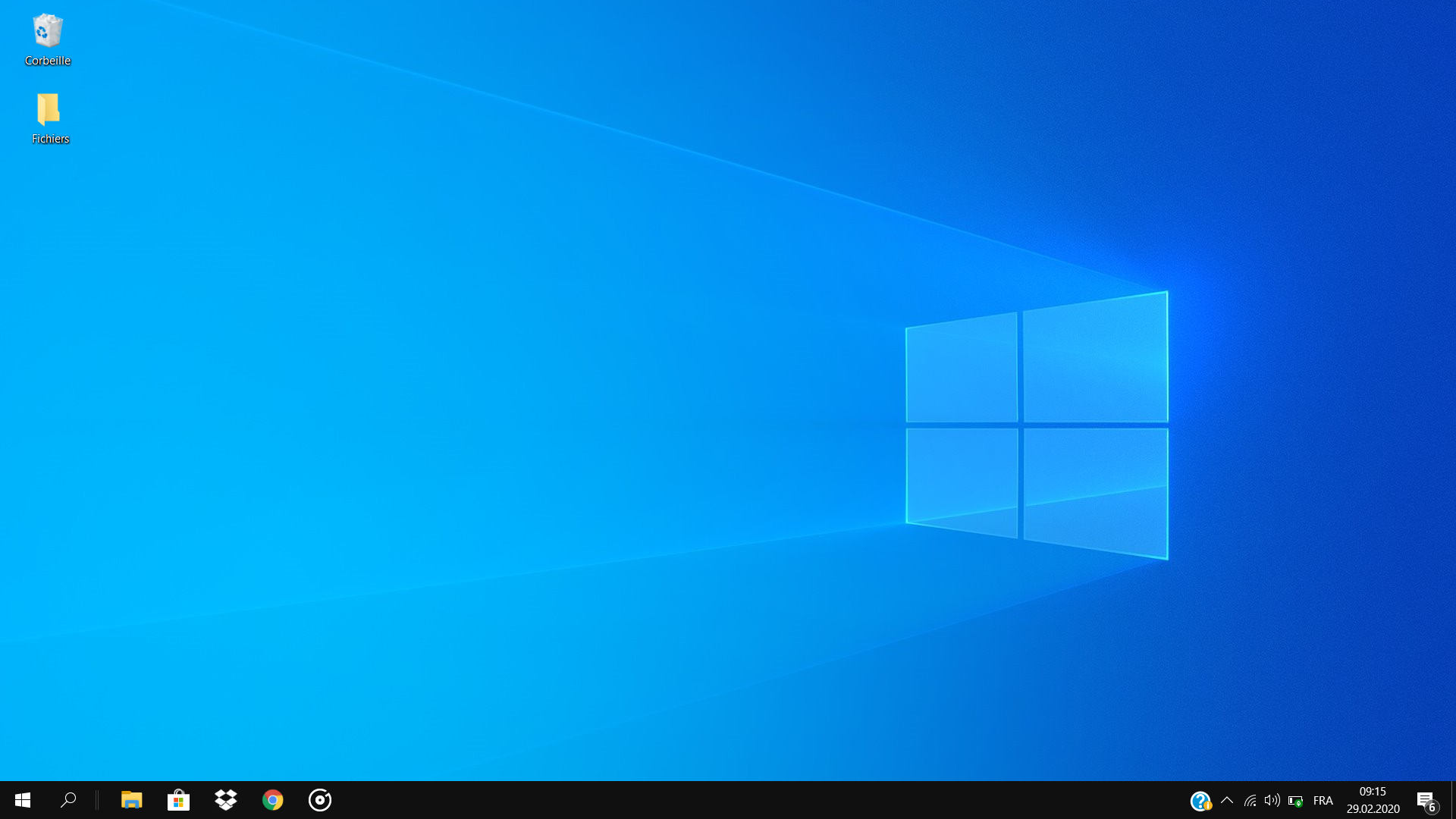Open taskbar search magnifier
Screen dimensions: 1456x819
click(x=68, y=800)
